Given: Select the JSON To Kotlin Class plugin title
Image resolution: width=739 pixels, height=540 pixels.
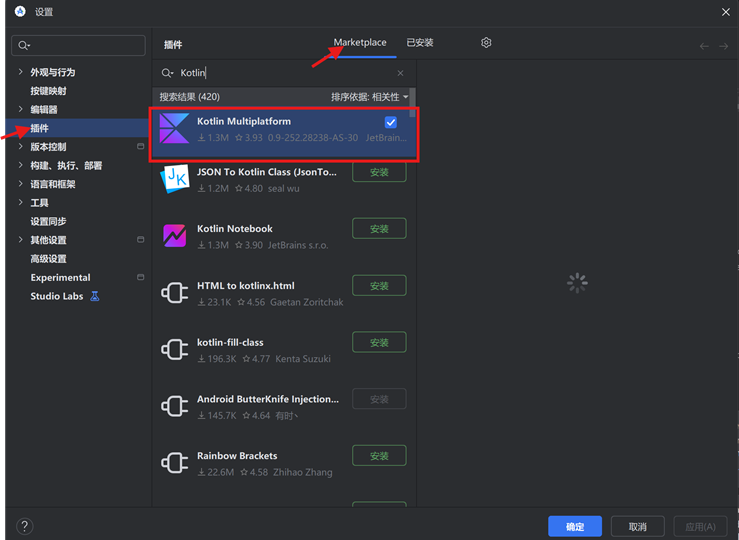Looking at the screenshot, I should (267, 172).
